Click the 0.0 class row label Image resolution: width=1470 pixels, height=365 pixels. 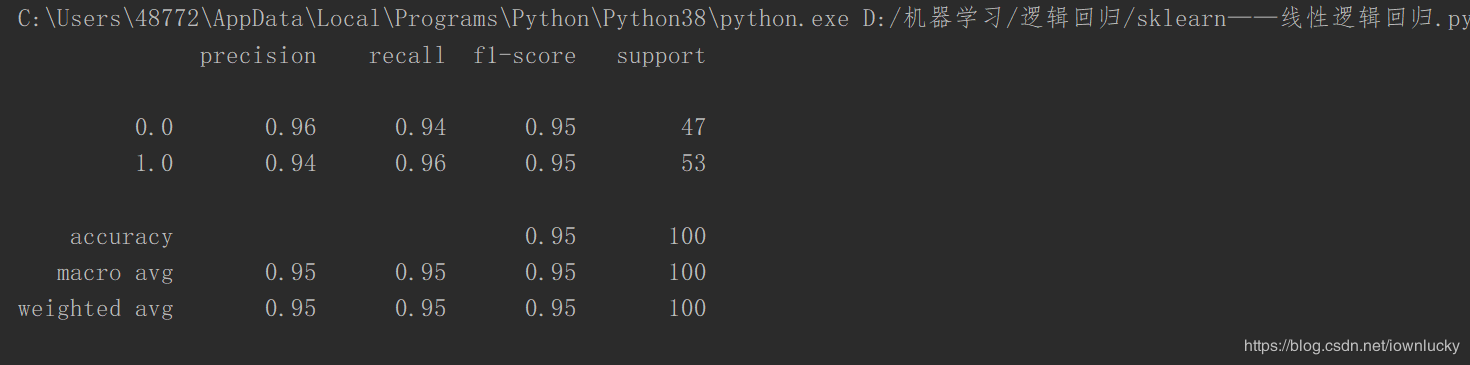click(154, 128)
